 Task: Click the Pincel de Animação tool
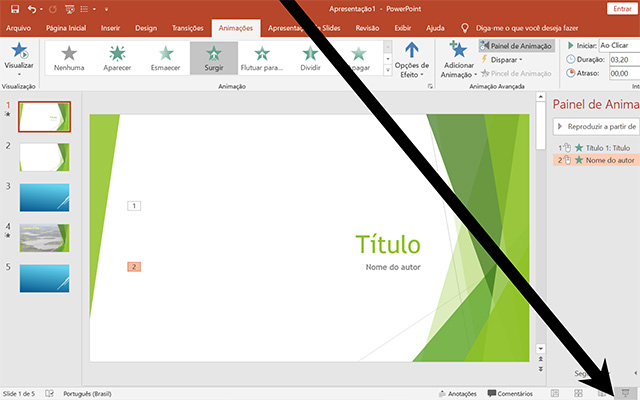coord(516,73)
